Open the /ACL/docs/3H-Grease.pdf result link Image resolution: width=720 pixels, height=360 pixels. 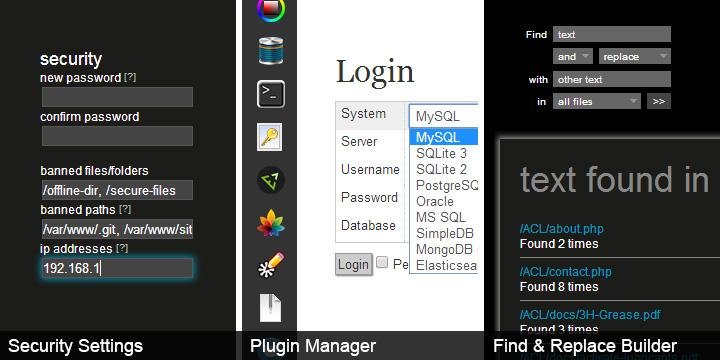(x=591, y=315)
